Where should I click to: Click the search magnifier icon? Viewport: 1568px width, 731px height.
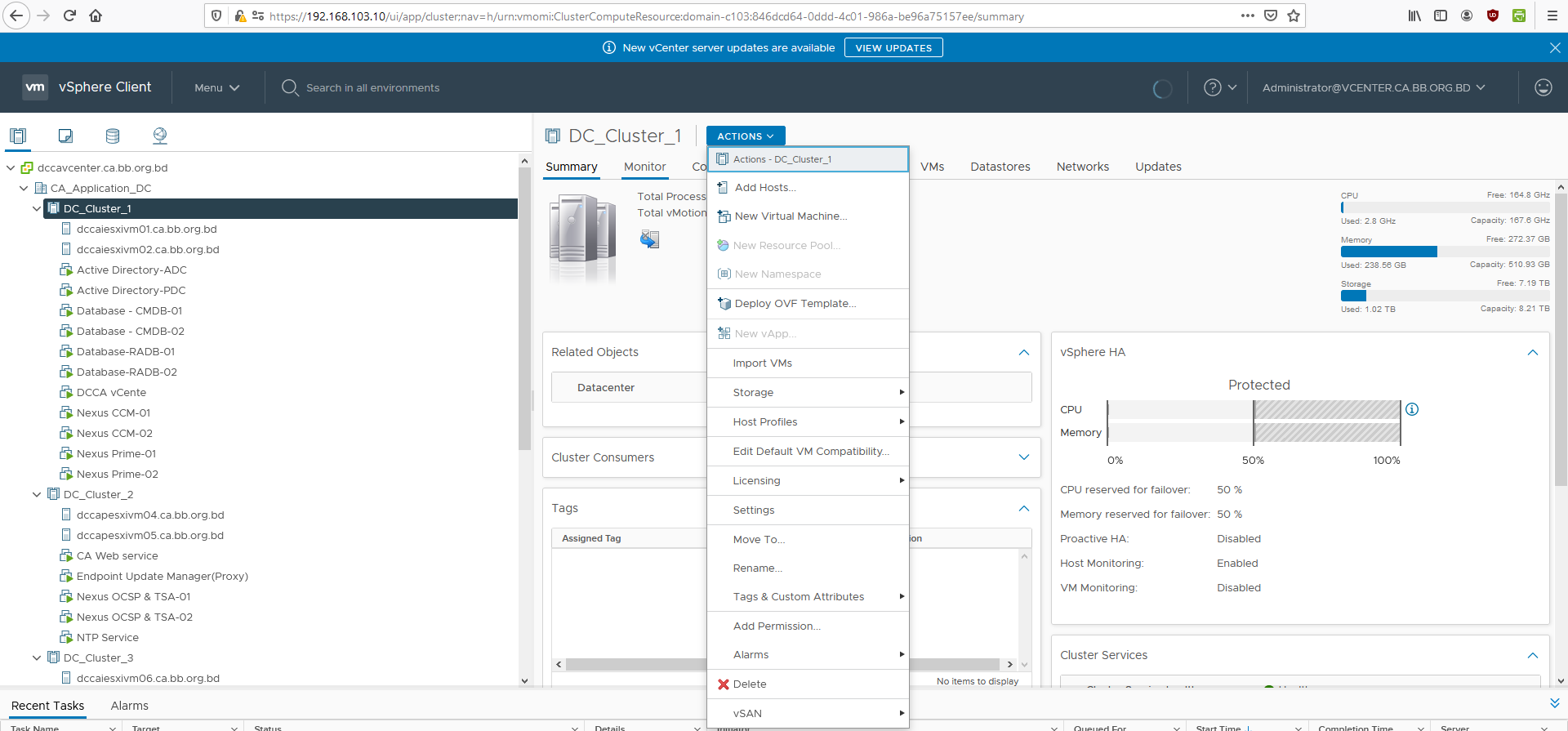(x=290, y=87)
